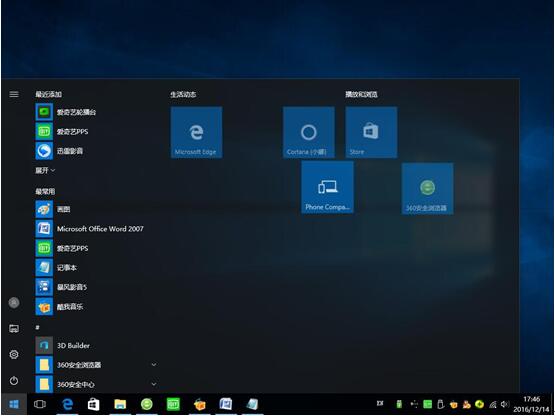Open the Microsoft Edge tile
Viewport: 555px width, 416px height.
tap(196, 132)
